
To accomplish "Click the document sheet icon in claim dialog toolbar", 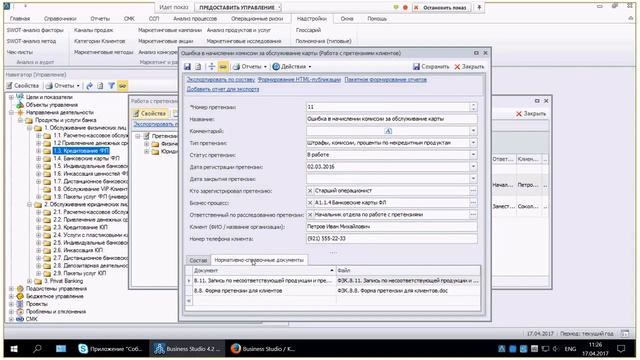I will coord(198,67).
